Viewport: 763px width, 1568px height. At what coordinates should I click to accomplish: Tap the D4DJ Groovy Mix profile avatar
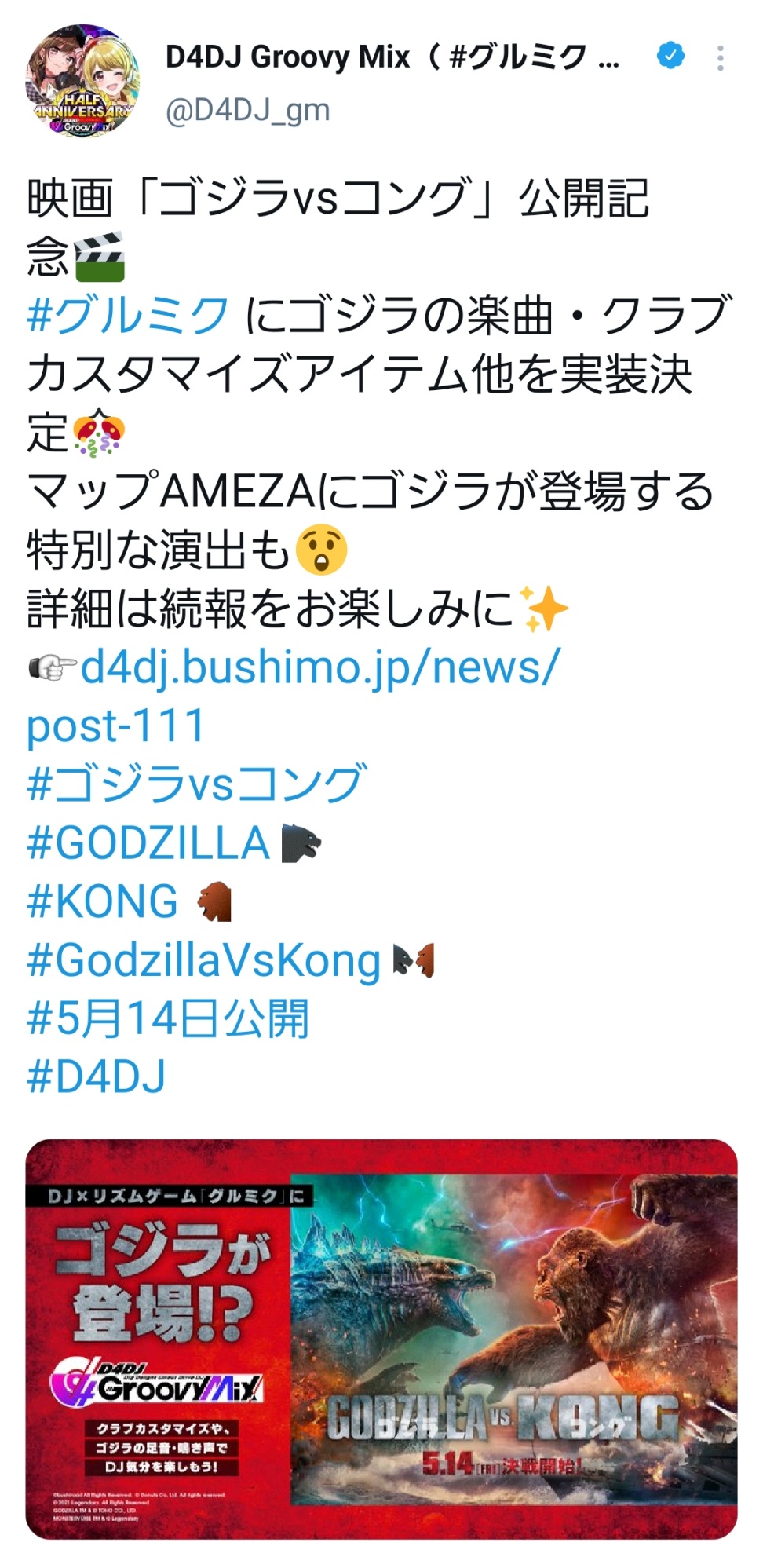click(82, 81)
